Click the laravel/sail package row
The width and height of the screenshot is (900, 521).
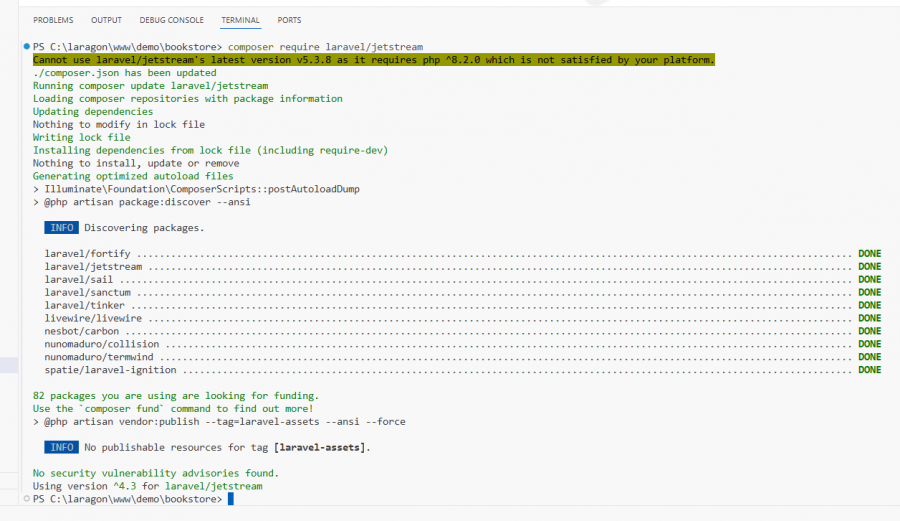click(463, 279)
